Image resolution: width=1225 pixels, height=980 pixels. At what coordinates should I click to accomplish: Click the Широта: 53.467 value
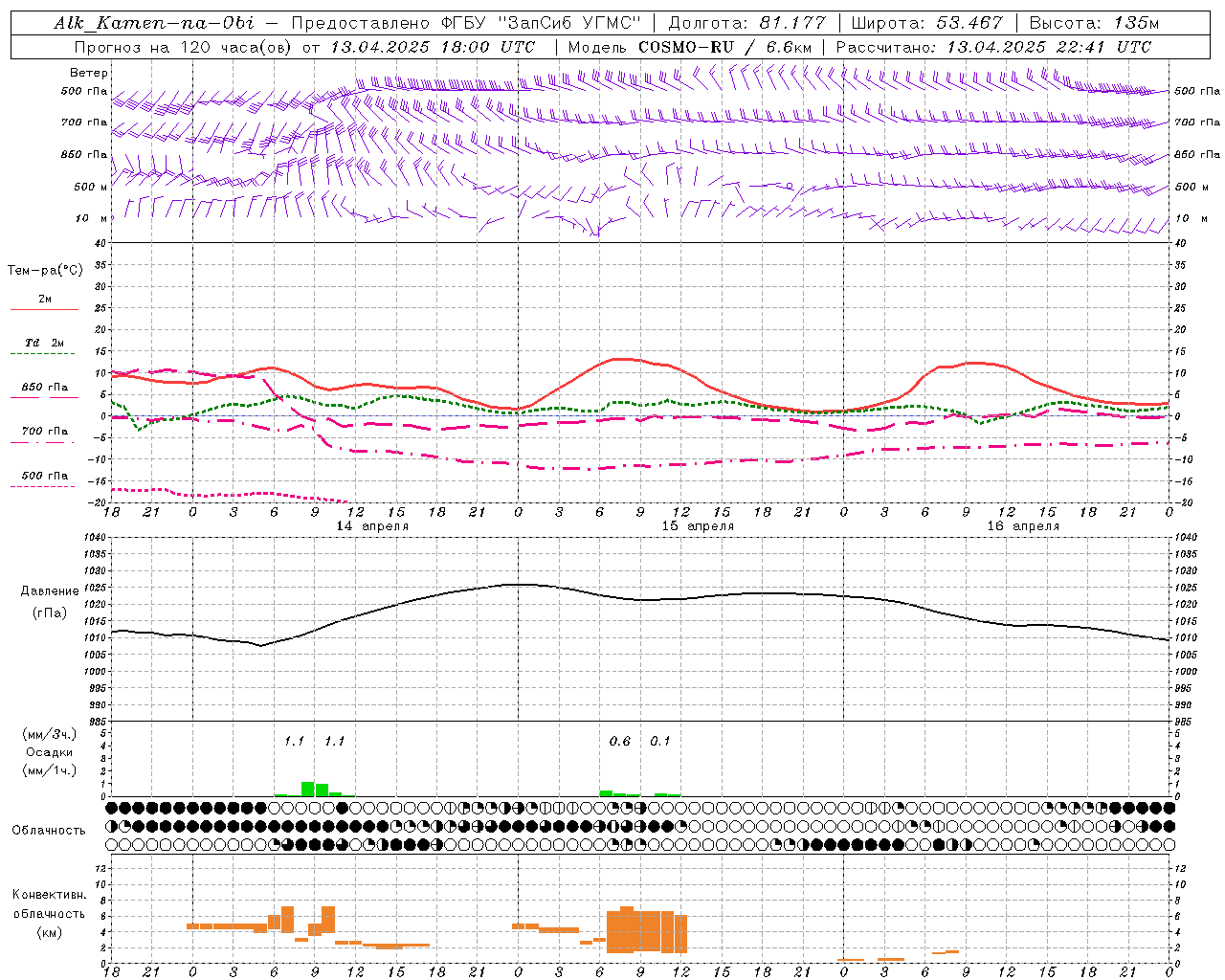pos(927,23)
